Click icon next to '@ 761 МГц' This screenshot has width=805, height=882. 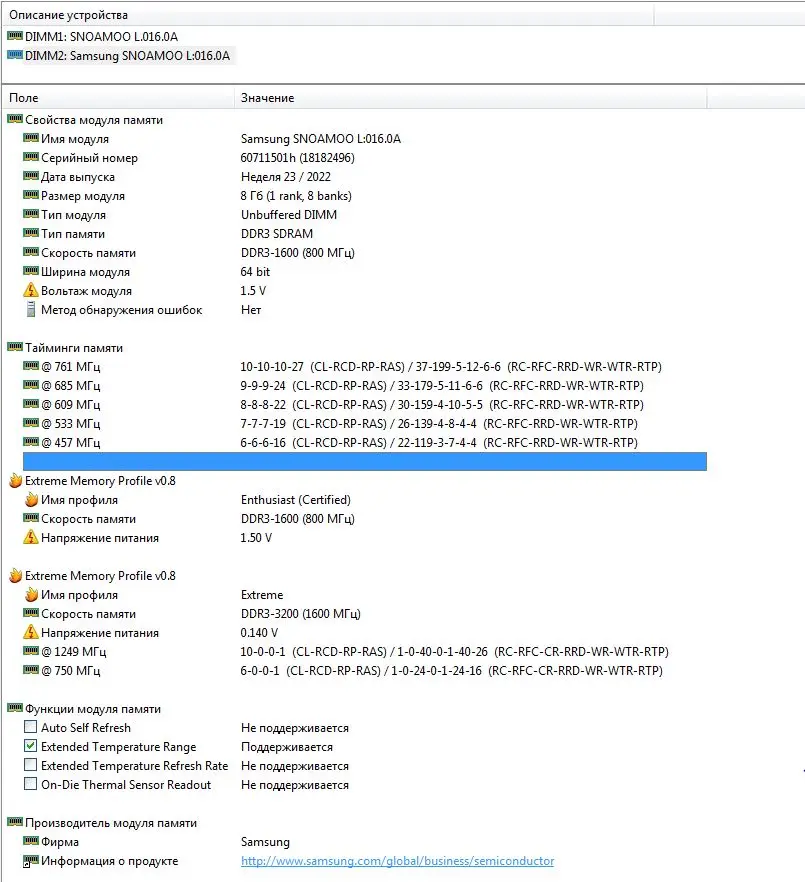coord(30,366)
